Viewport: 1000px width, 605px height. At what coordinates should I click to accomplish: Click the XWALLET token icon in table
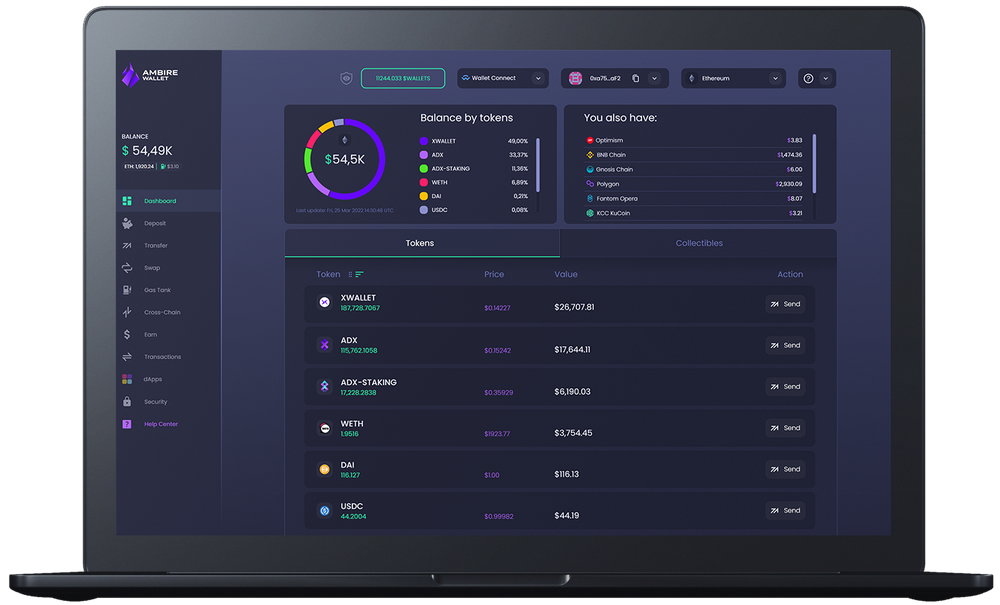coord(325,302)
